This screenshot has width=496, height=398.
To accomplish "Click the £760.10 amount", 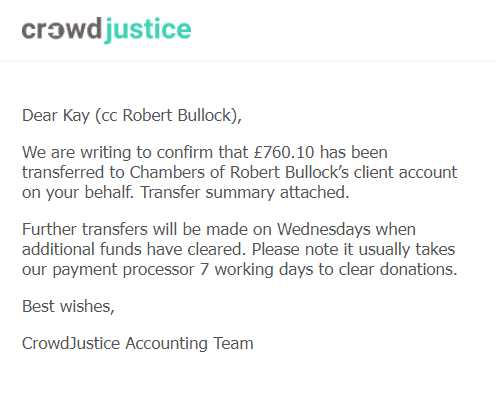I will pos(284,152).
